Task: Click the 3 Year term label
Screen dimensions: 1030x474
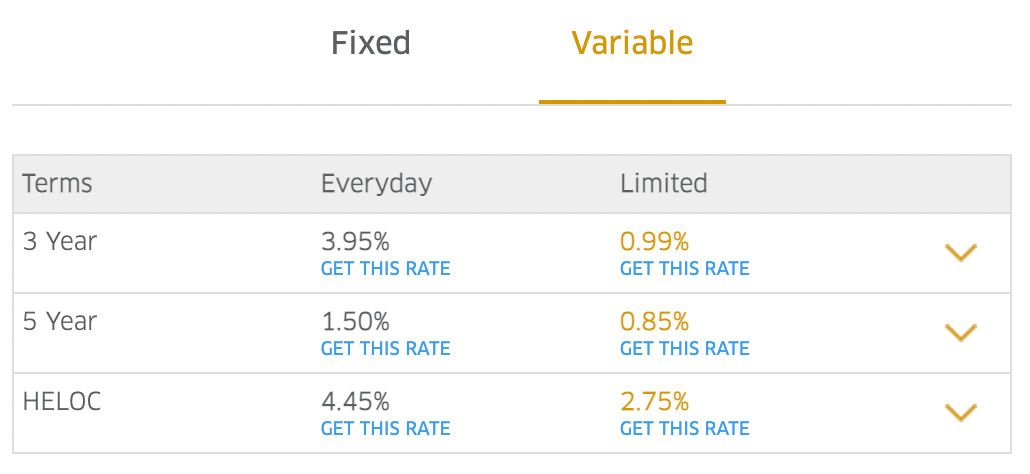Action: point(60,241)
